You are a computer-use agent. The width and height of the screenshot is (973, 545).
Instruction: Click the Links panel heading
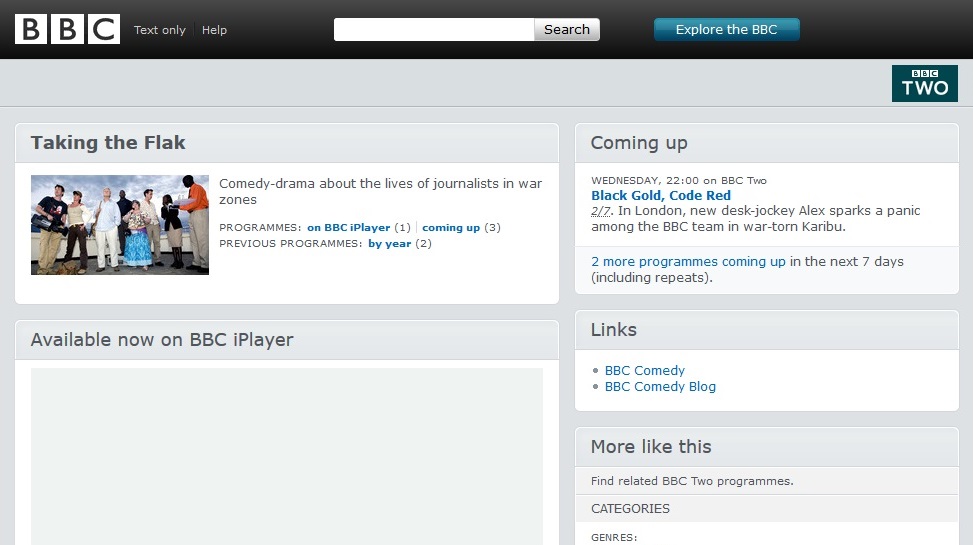pos(614,330)
